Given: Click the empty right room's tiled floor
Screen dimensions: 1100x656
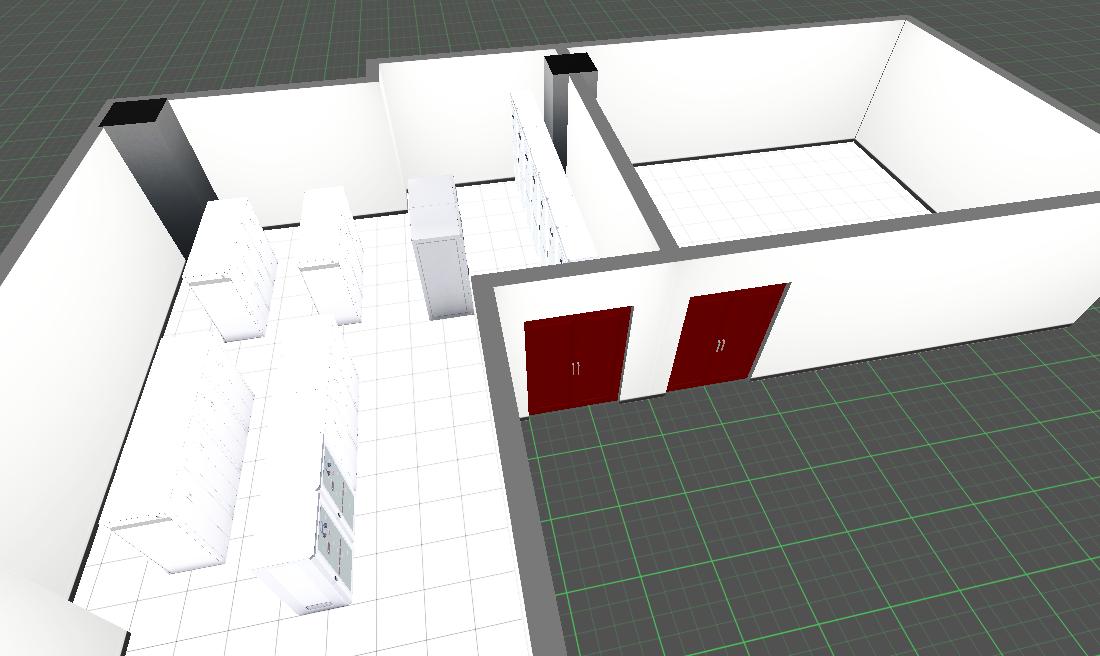Looking at the screenshot, I should click(x=780, y=195).
